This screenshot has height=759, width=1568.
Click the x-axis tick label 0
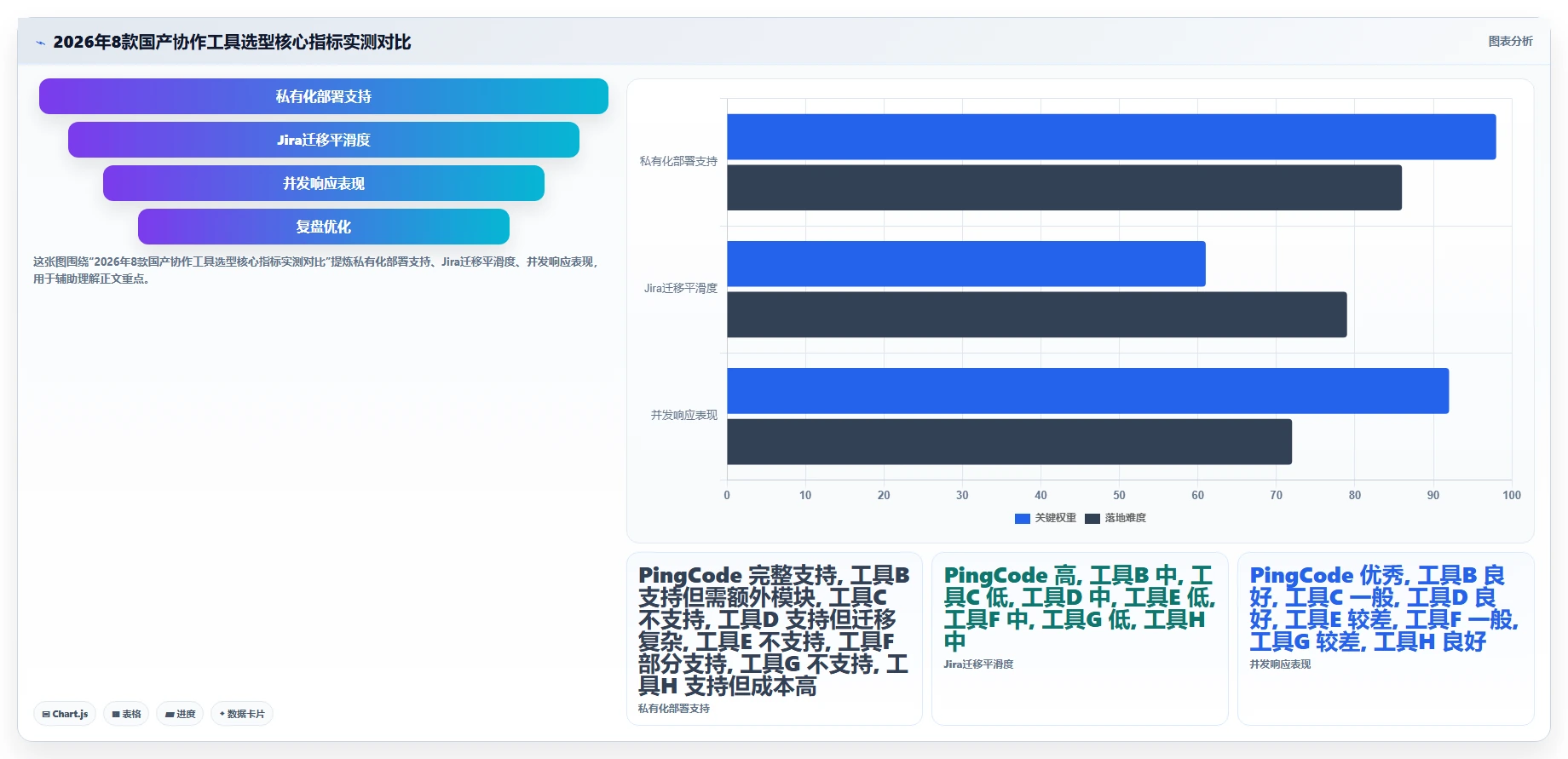pos(727,495)
